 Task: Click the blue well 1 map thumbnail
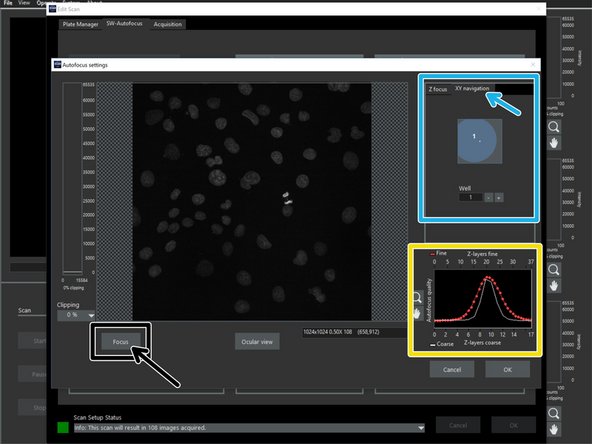(479, 141)
